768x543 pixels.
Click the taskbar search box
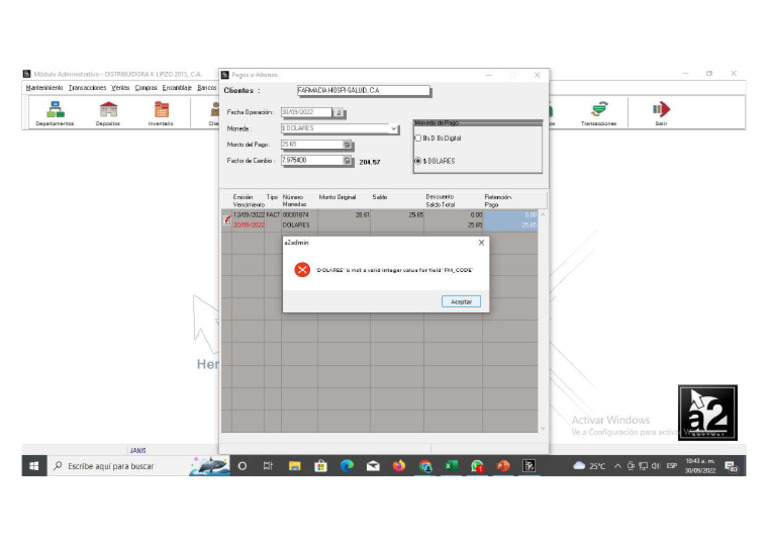click(118, 466)
